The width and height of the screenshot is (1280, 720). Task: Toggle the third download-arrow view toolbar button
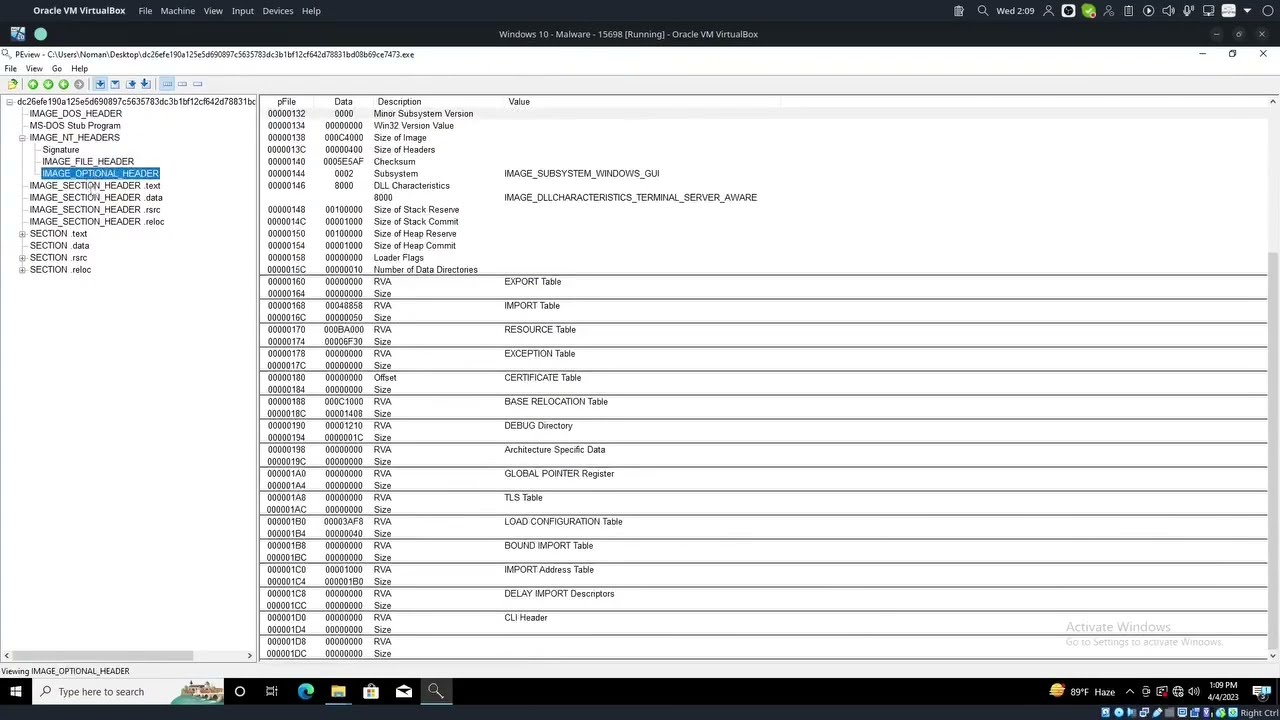pos(130,84)
